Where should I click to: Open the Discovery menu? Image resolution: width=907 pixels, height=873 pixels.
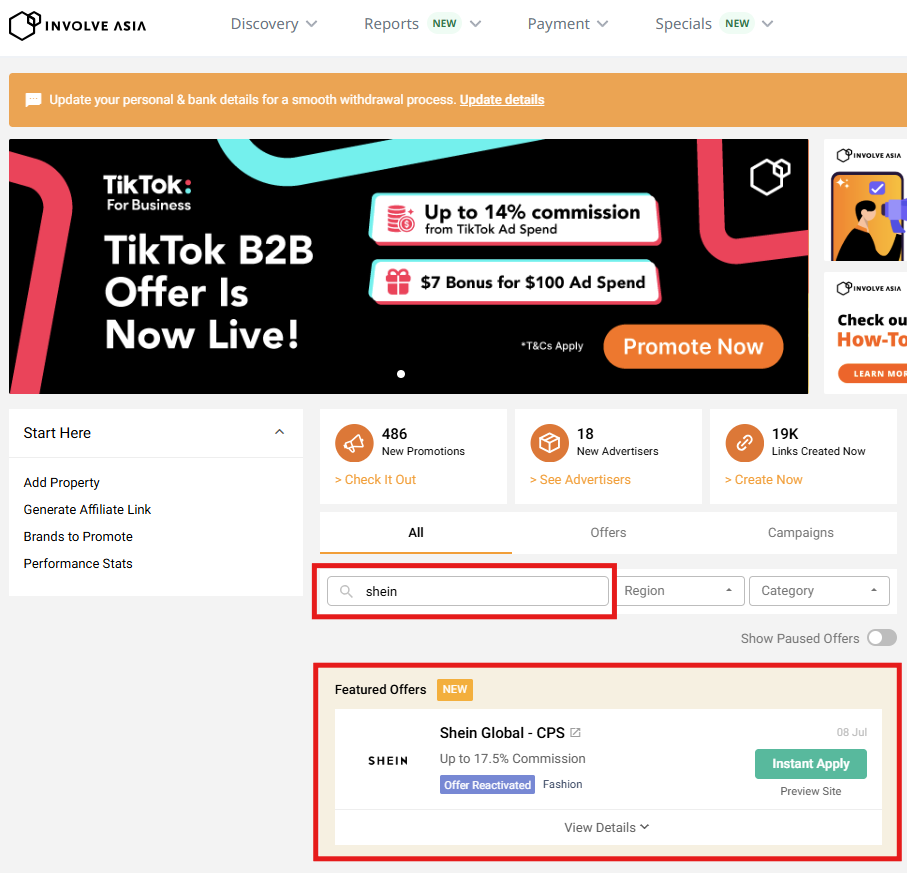click(x=274, y=24)
